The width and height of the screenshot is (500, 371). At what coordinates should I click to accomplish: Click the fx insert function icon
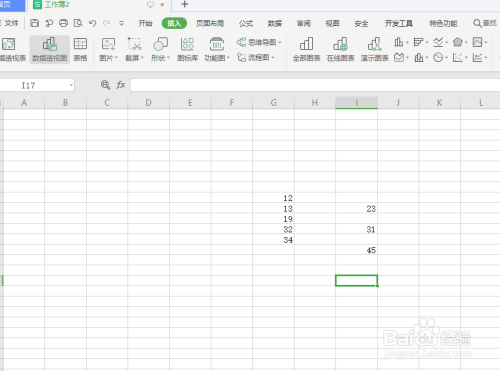121,85
